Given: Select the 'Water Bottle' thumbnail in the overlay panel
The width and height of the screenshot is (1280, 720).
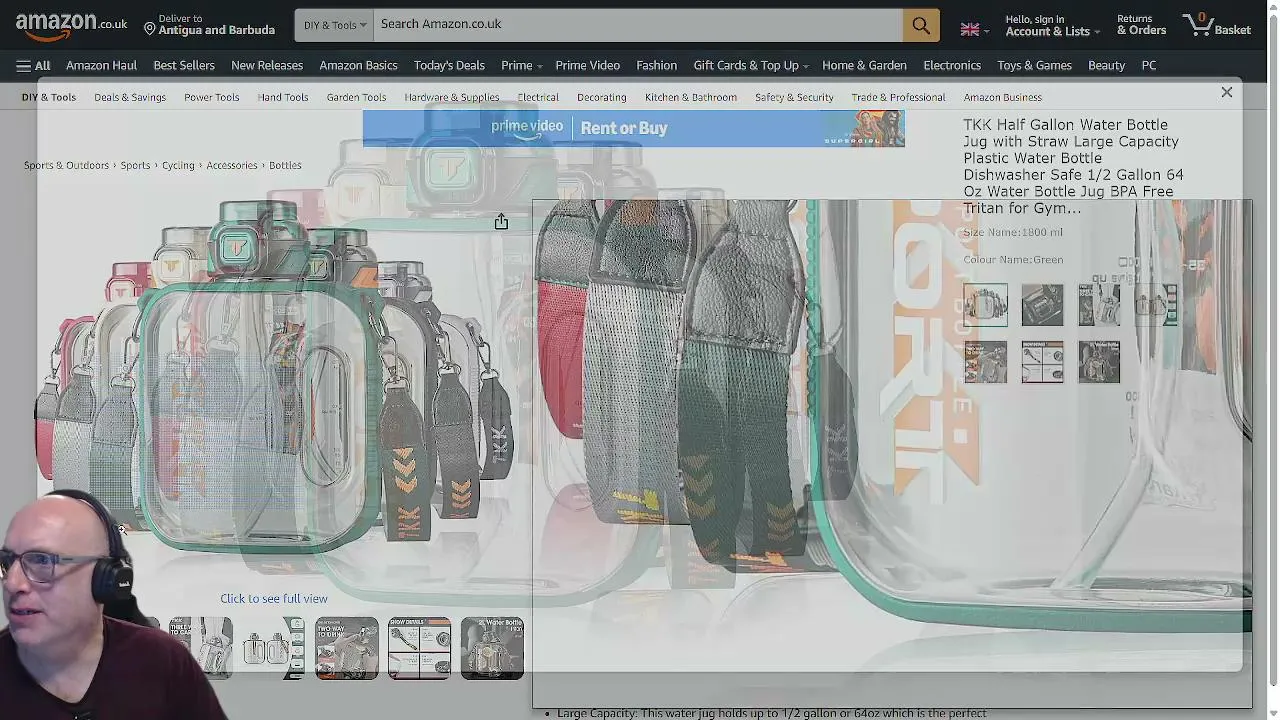Looking at the screenshot, I should click(x=1099, y=362).
